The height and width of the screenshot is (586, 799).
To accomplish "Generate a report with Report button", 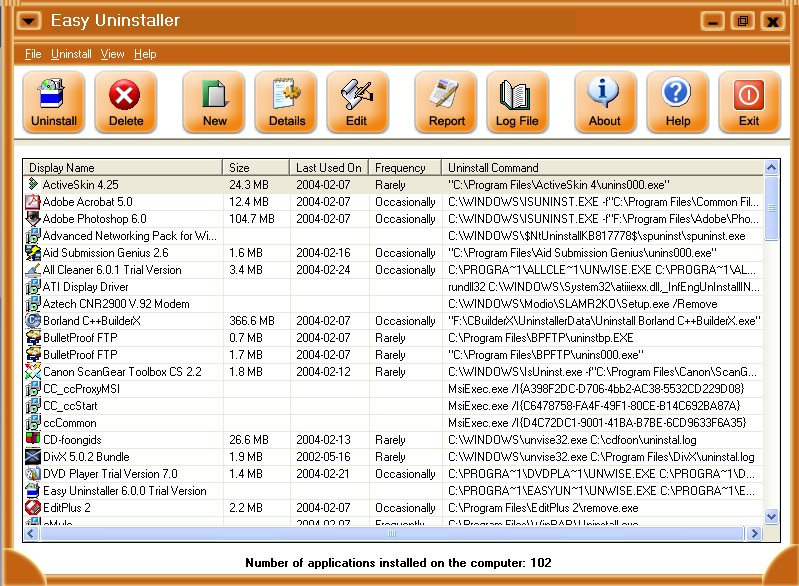I will (446, 102).
